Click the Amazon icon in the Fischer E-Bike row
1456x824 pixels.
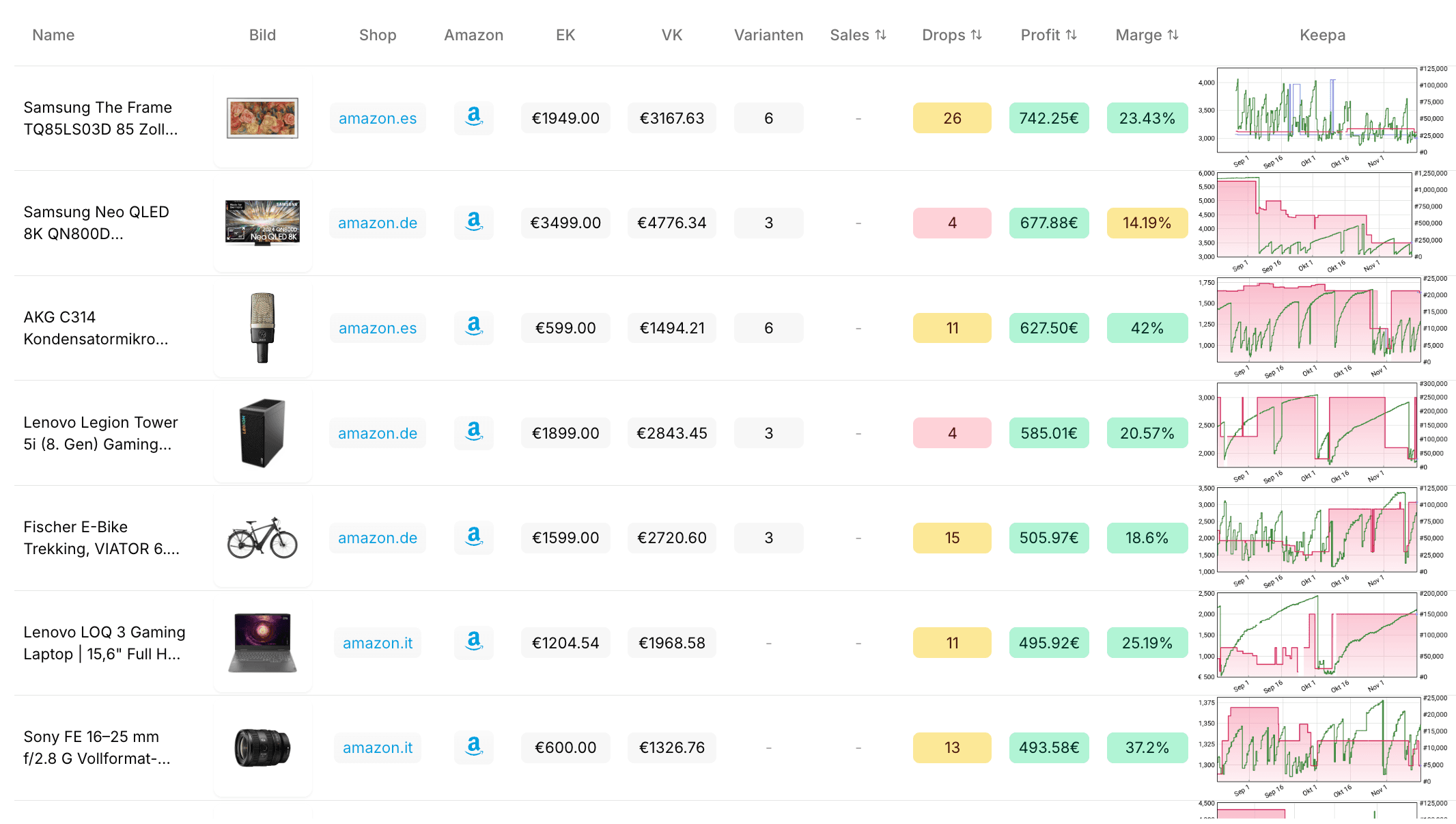pyautogui.click(x=474, y=538)
